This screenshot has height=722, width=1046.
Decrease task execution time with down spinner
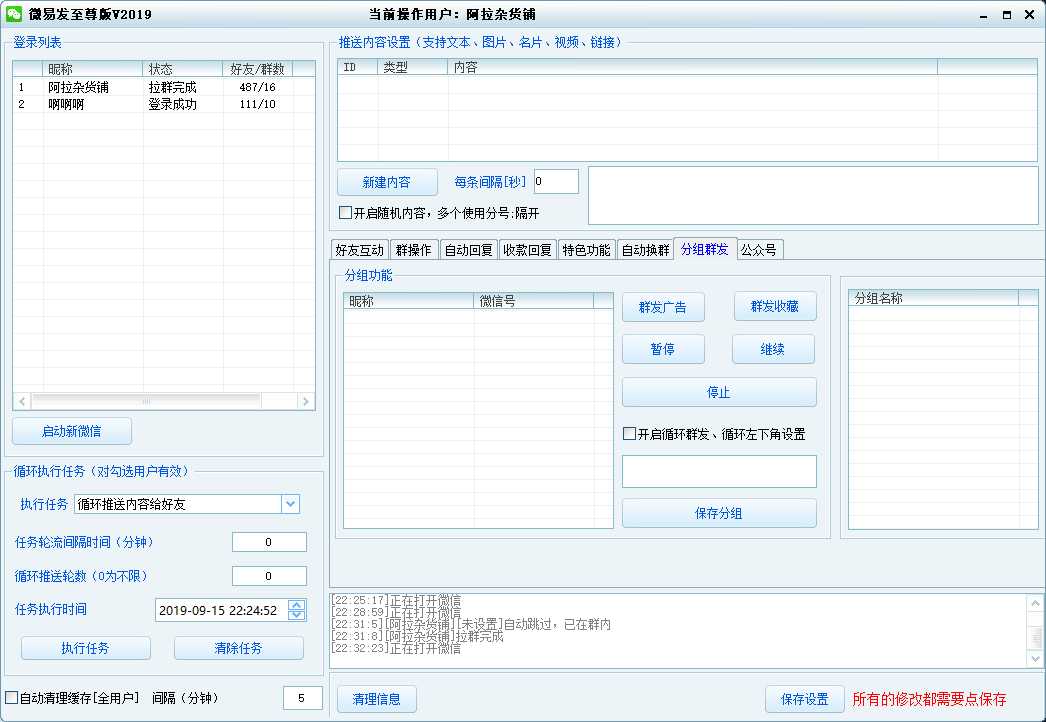(297, 615)
